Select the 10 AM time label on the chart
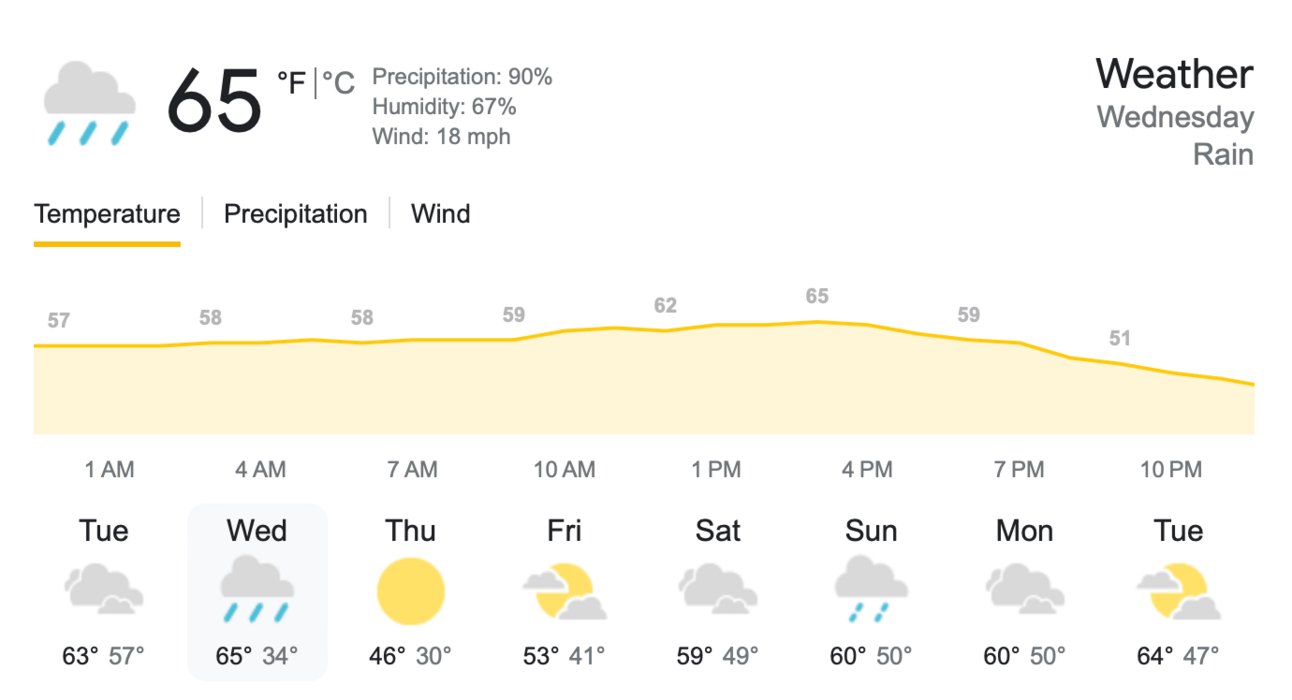Viewport: 1292px width, 700px height. (564, 469)
